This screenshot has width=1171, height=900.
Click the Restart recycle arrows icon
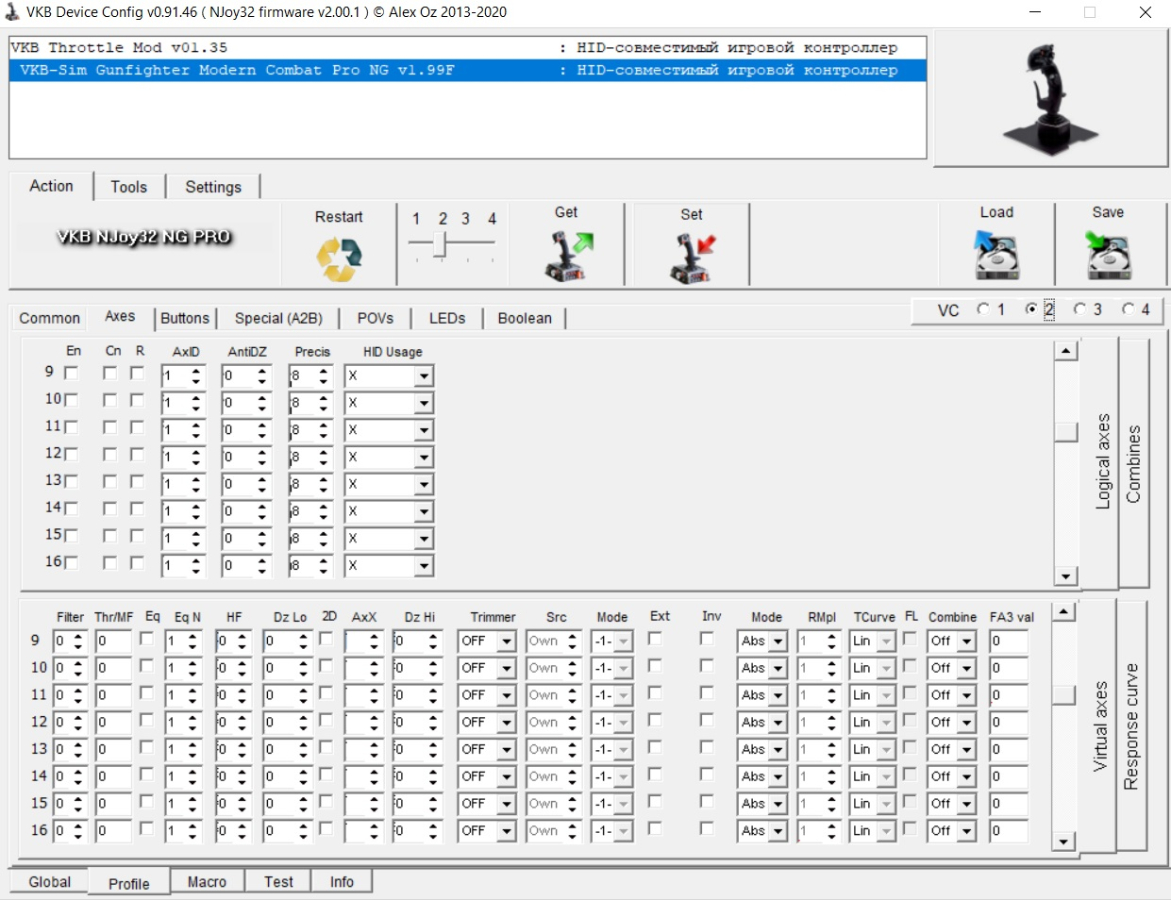coord(339,258)
